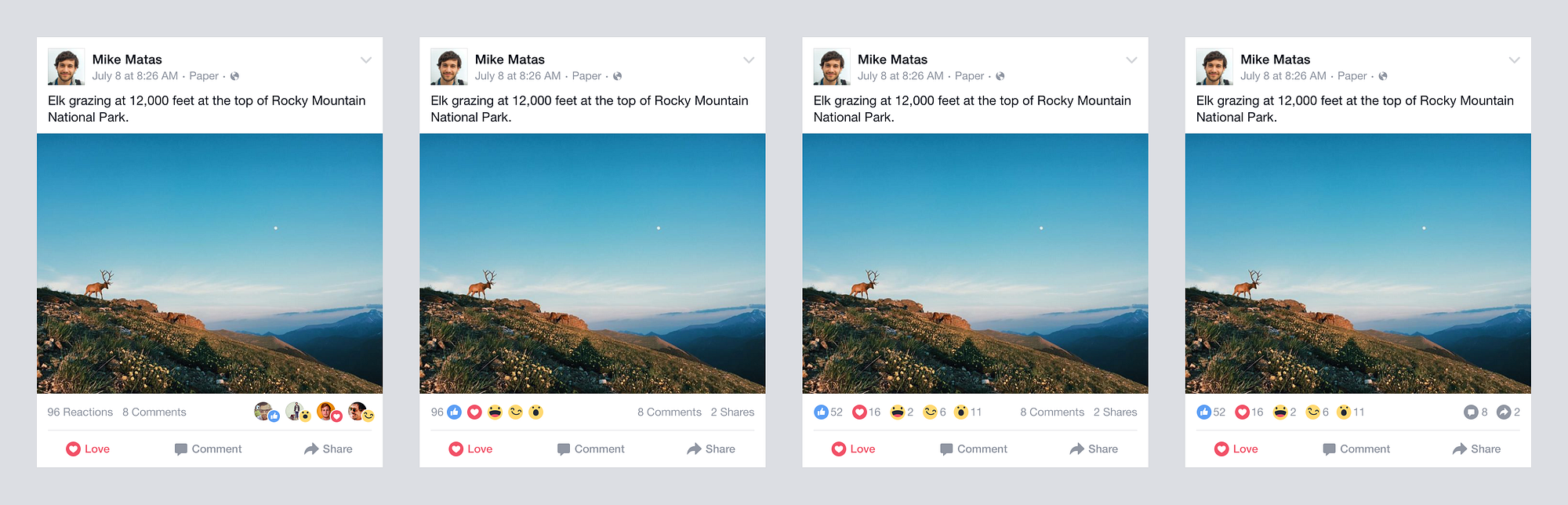Viewport: 1568px width, 505px height.
Task: Toggle the Love button on the fourth post
Action: pyautogui.click(x=1236, y=449)
